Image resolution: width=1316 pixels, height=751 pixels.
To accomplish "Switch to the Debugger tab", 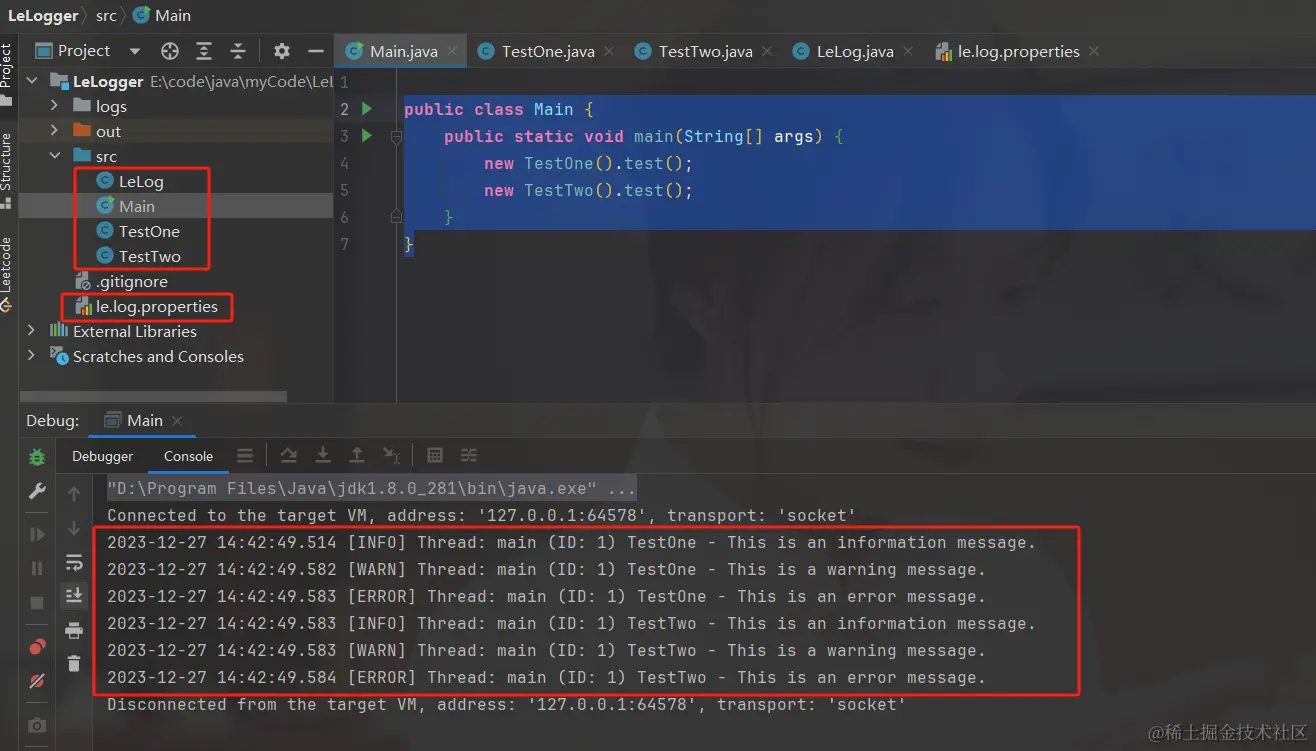I will pyautogui.click(x=102, y=456).
